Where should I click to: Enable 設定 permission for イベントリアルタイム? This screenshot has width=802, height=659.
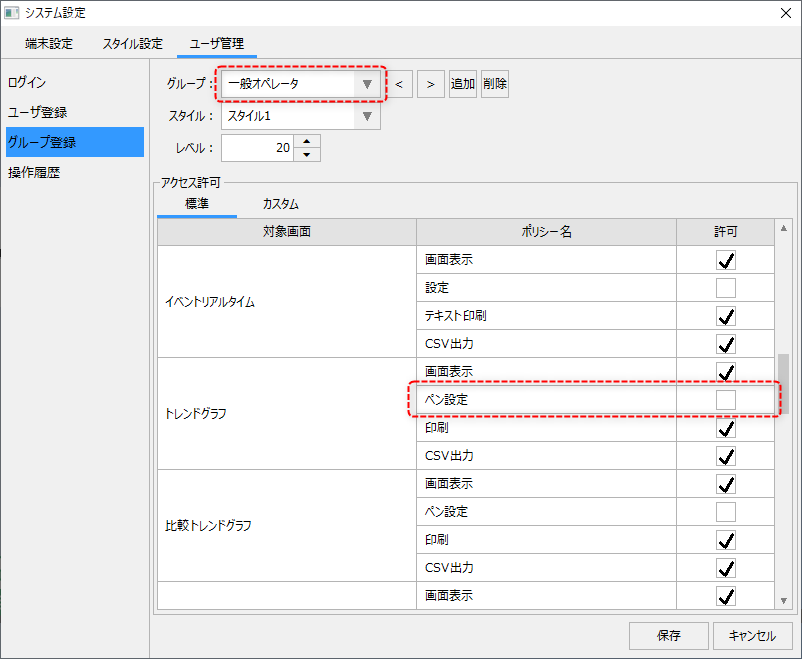pyautogui.click(x=726, y=288)
